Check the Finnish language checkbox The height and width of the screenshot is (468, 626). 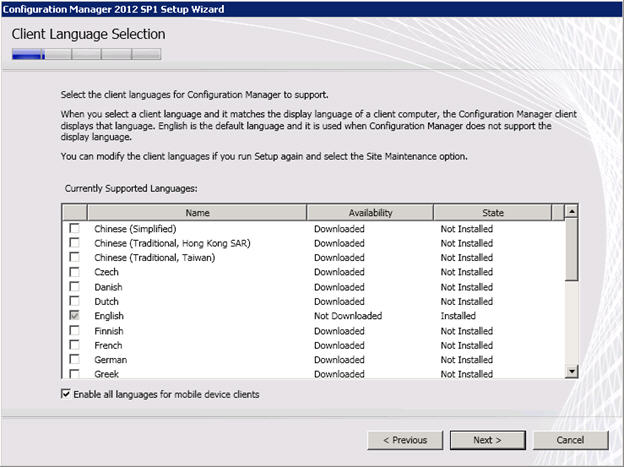[74, 331]
